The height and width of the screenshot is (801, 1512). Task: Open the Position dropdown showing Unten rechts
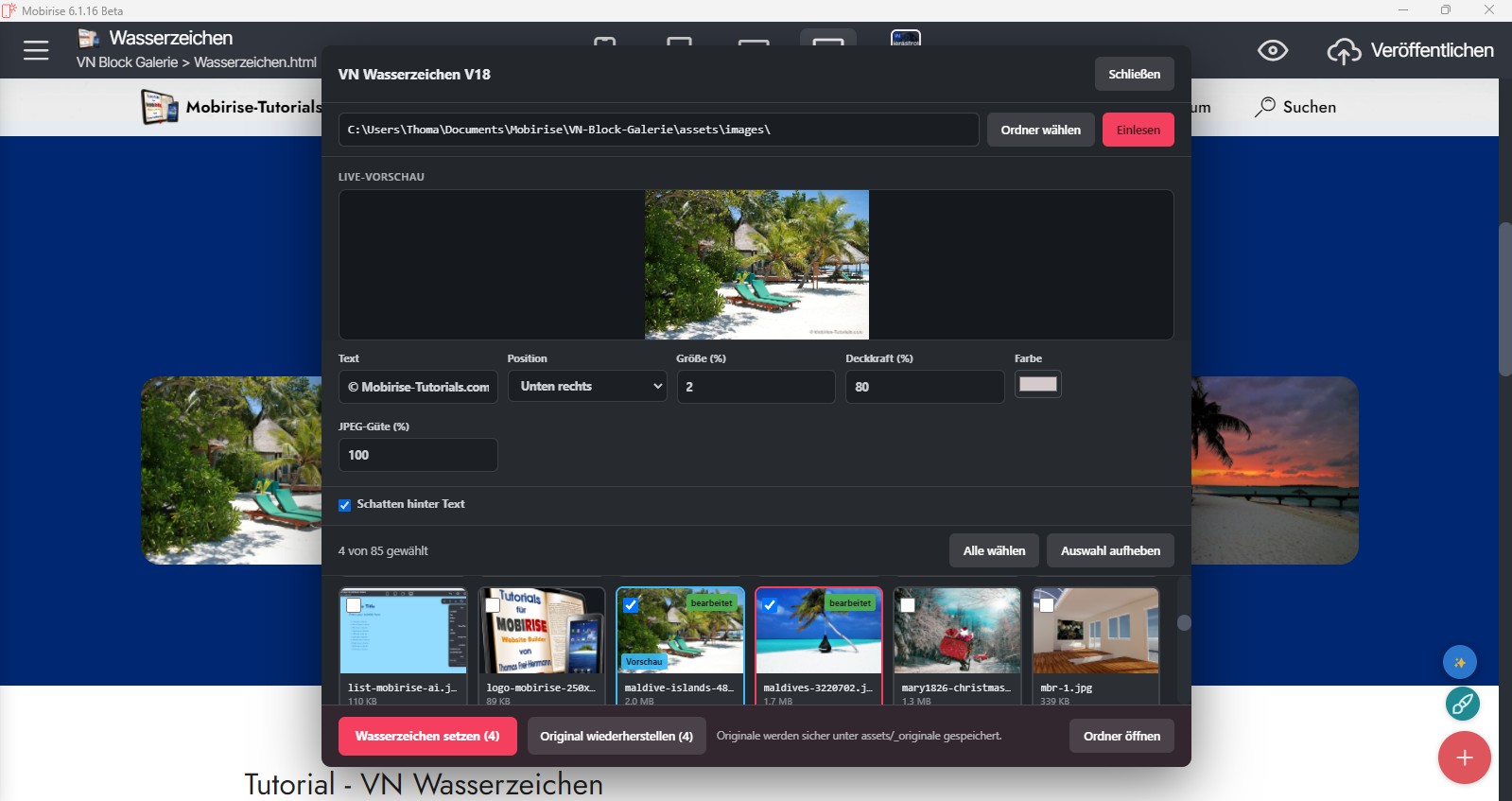(587, 386)
